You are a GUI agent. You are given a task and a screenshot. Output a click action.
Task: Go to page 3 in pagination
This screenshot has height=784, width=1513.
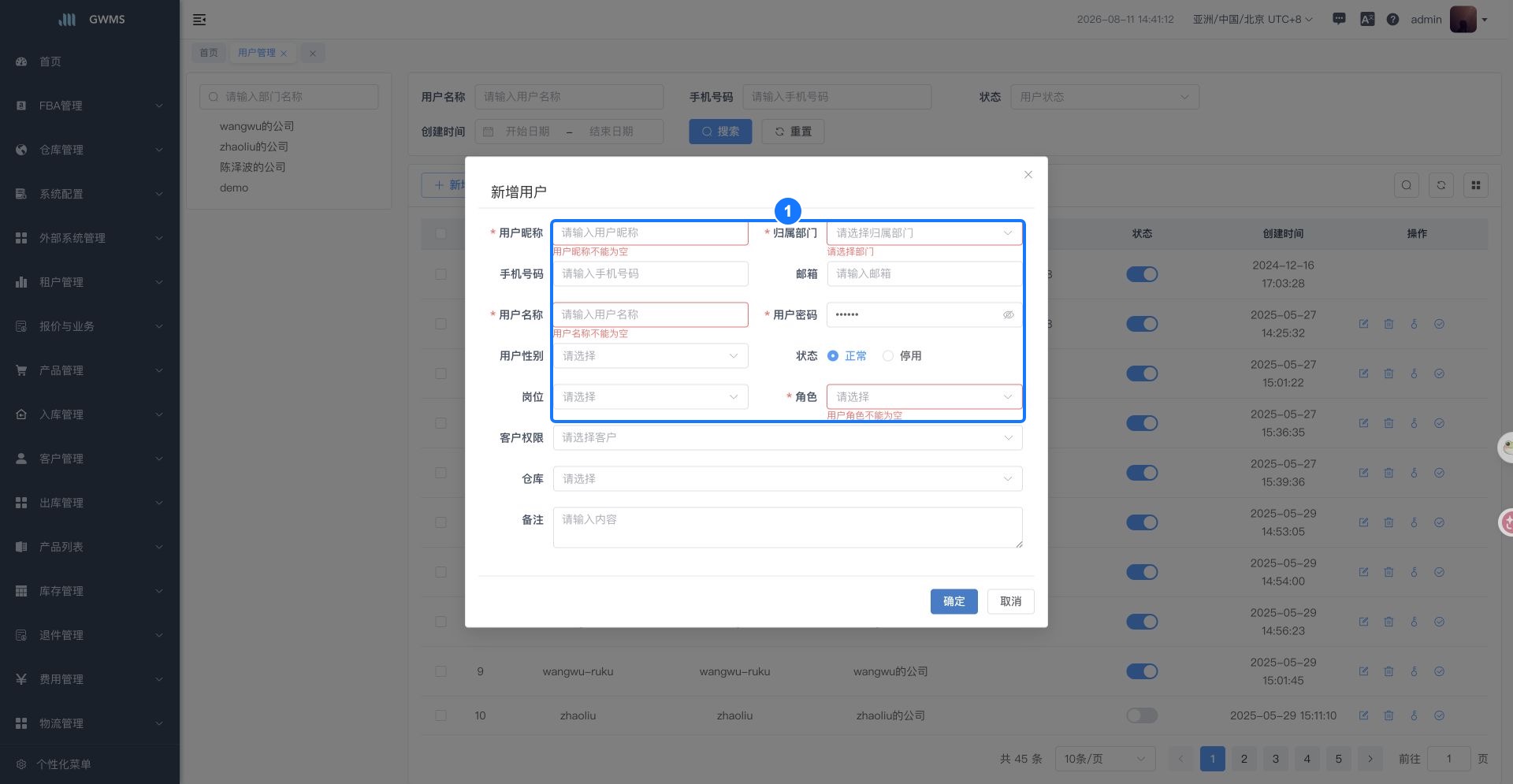tap(1276, 759)
